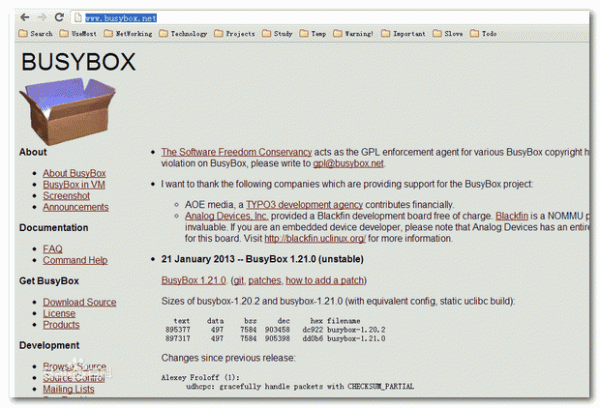The height and width of the screenshot is (408, 600).
Task: Click the About sidebar heading
Action: tap(33, 152)
